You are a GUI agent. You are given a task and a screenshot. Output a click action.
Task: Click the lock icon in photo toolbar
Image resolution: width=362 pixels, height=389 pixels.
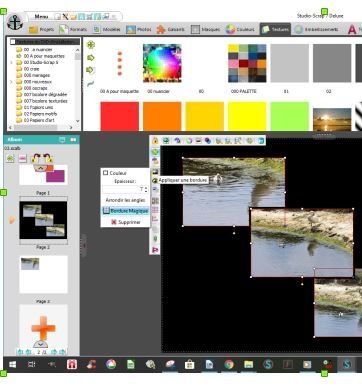coord(155,141)
